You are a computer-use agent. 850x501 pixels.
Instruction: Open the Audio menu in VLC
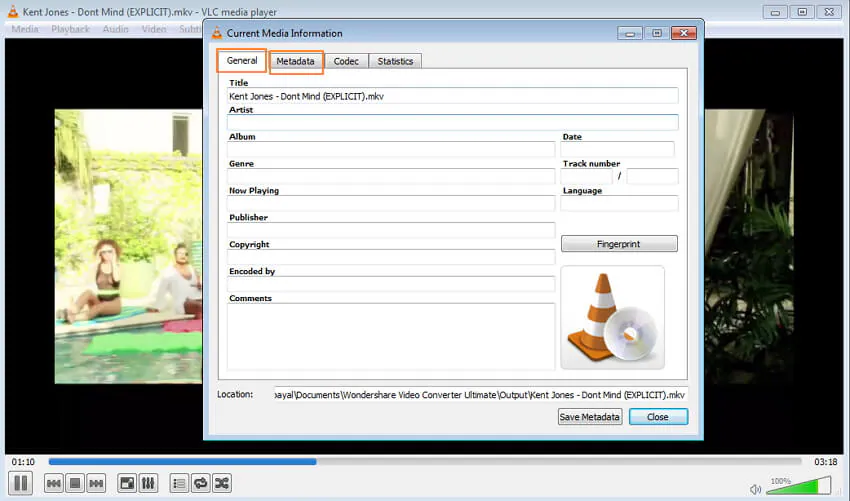[115, 29]
